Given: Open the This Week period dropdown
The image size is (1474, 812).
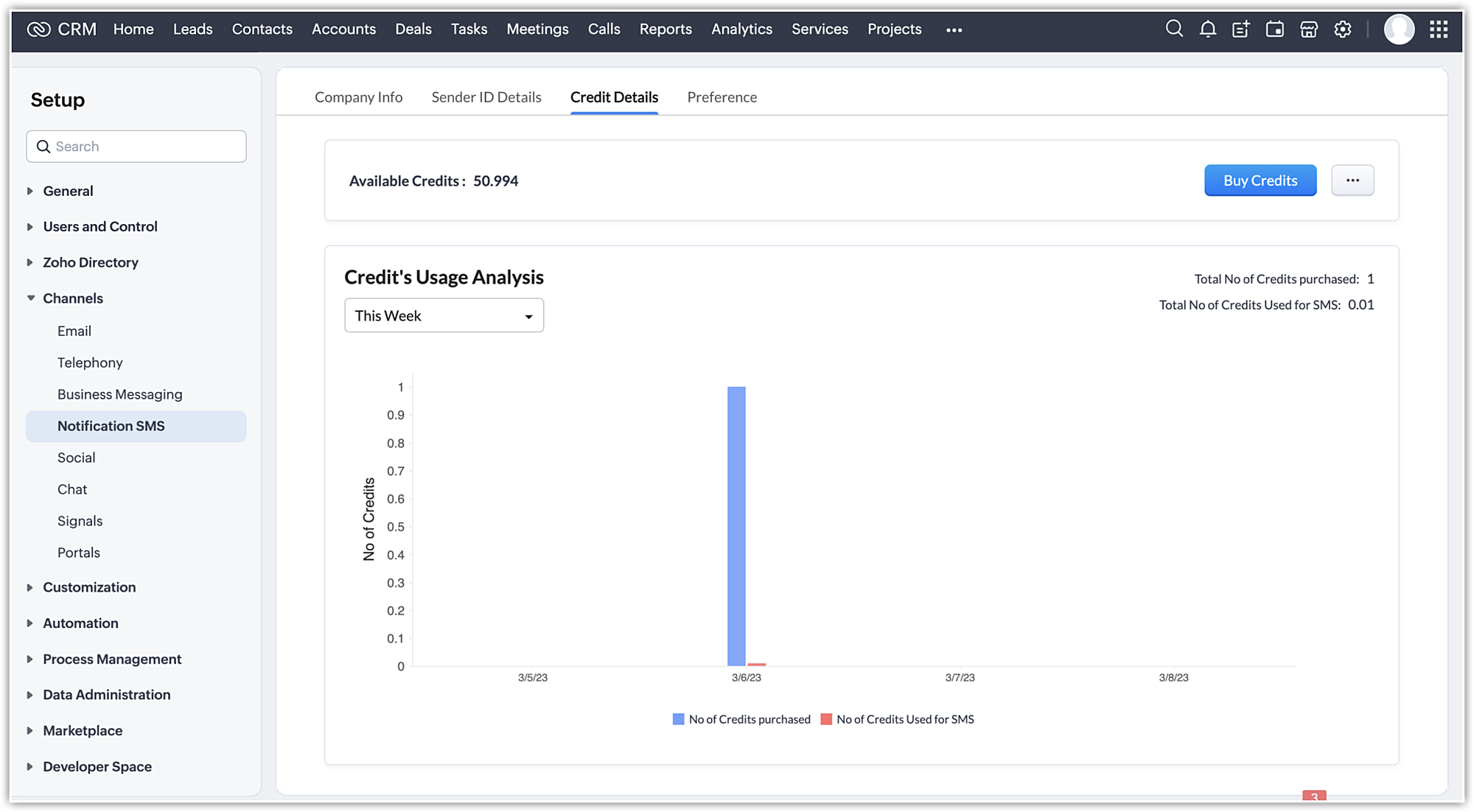Looking at the screenshot, I should coord(444,315).
